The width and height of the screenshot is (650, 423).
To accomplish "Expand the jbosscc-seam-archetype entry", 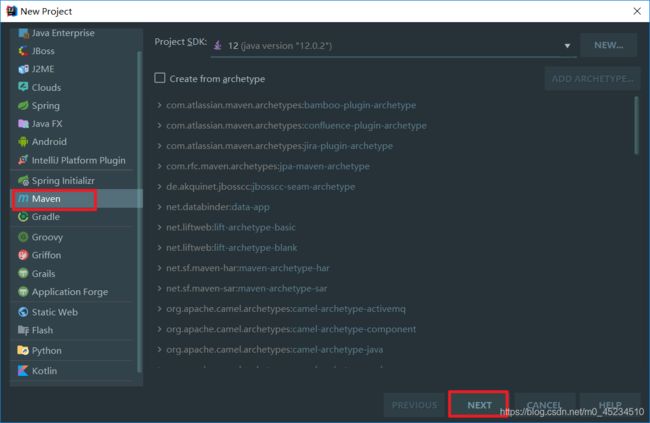I will 159,187.
